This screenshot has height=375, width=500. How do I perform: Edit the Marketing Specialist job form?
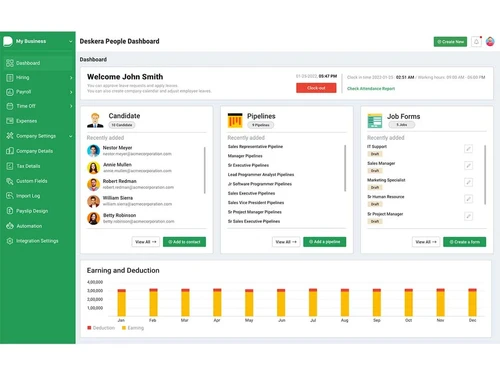point(468,182)
